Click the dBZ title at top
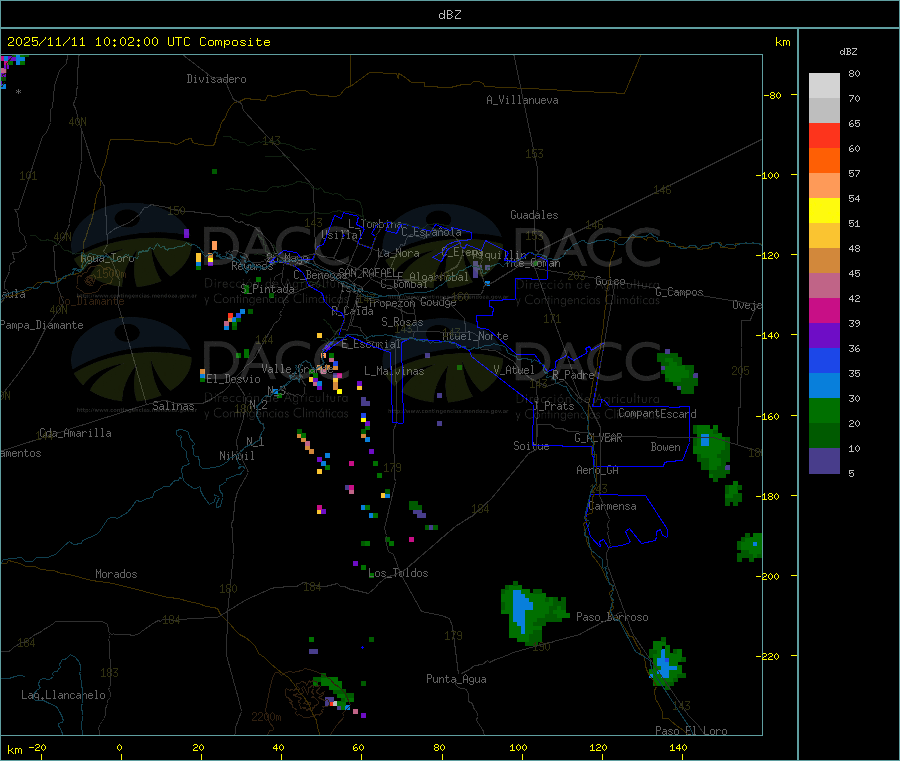This screenshot has height=761, width=900. [449, 15]
